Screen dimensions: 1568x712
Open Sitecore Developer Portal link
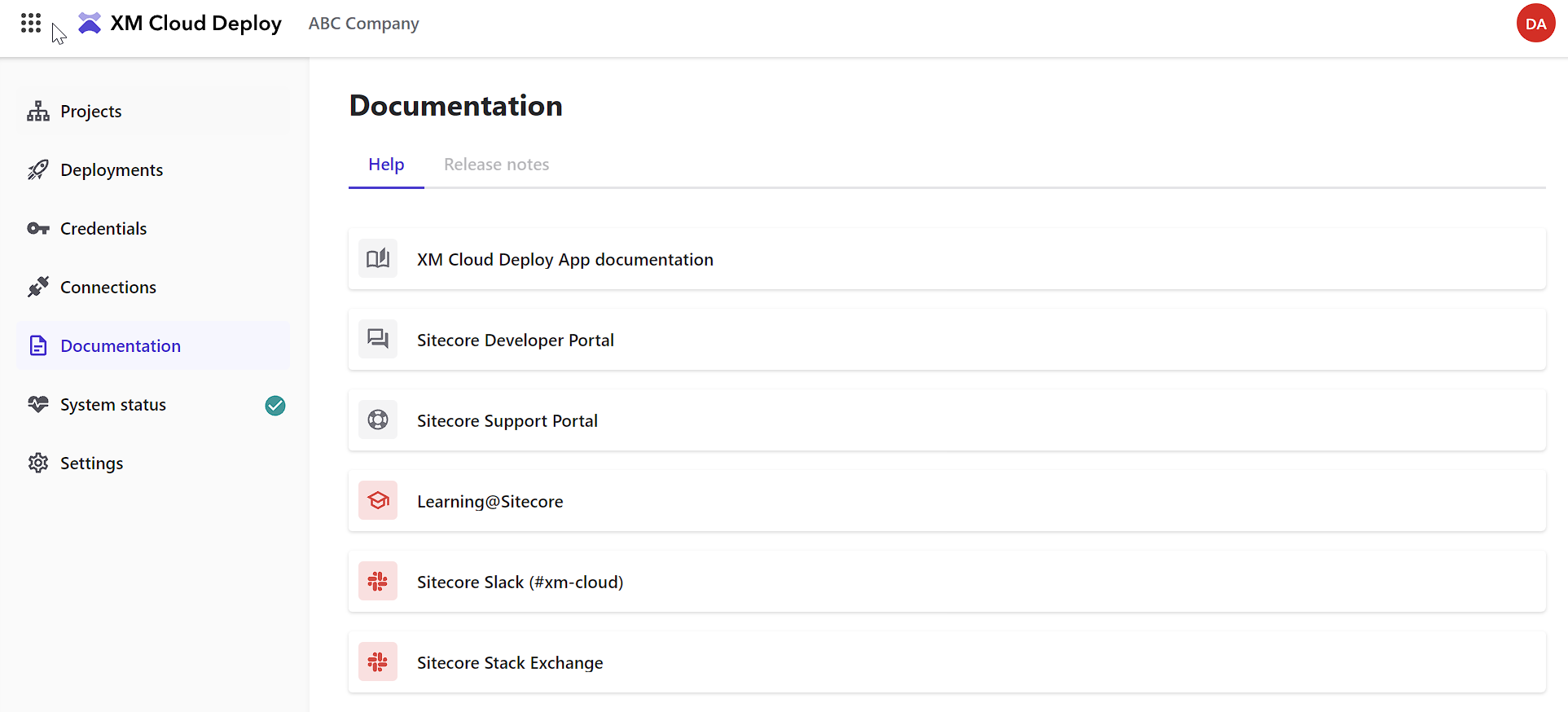coord(947,340)
